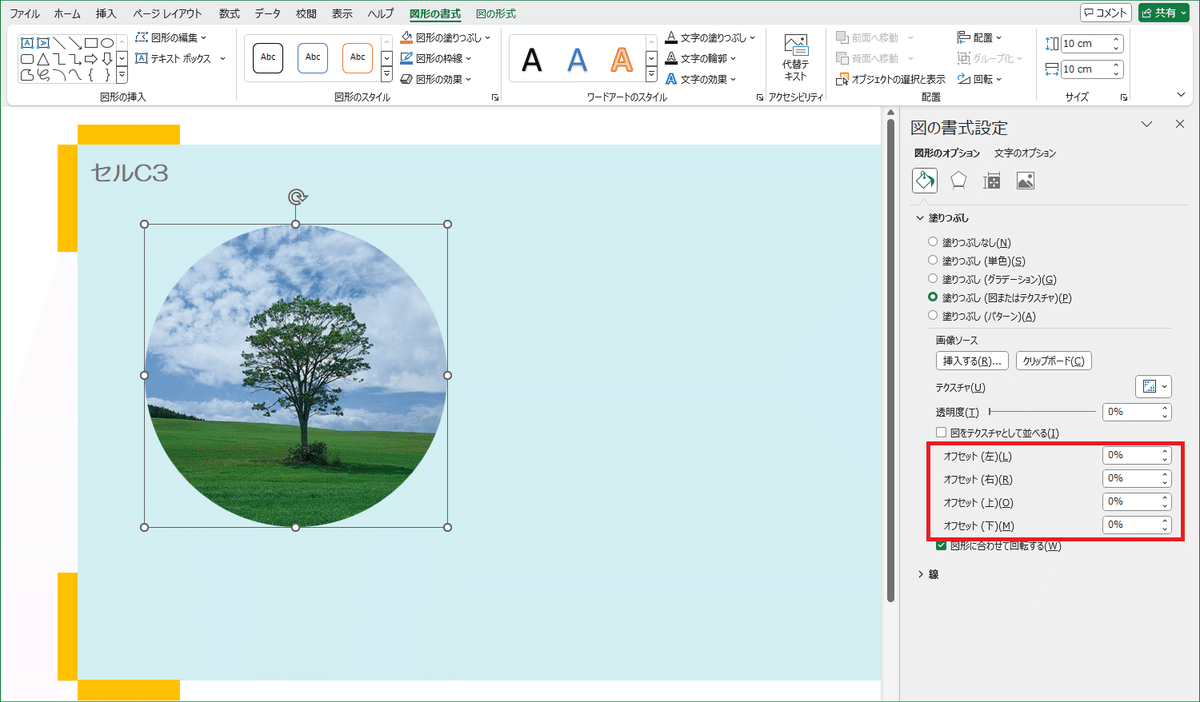Click the オフセット (左) value field

tap(1136, 455)
